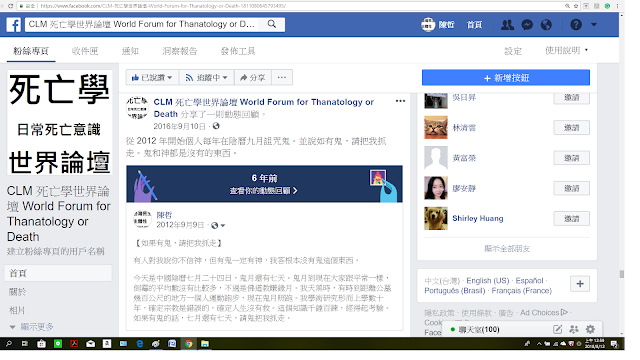Switch to the 粉絲專頁 tab
The height and width of the screenshot is (360, 640).
(31, 51)
